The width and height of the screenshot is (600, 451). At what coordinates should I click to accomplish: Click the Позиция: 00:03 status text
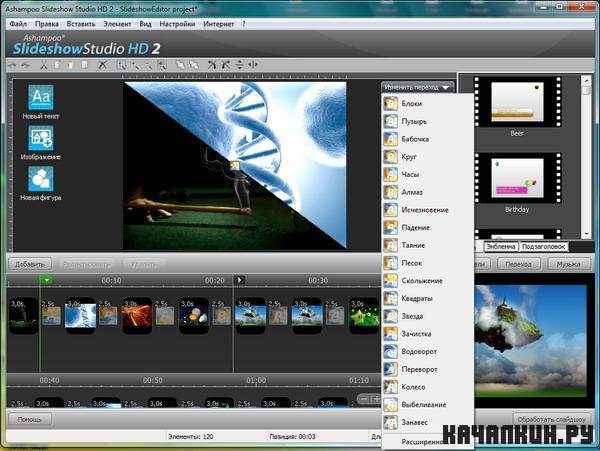(x=292, y=436)
